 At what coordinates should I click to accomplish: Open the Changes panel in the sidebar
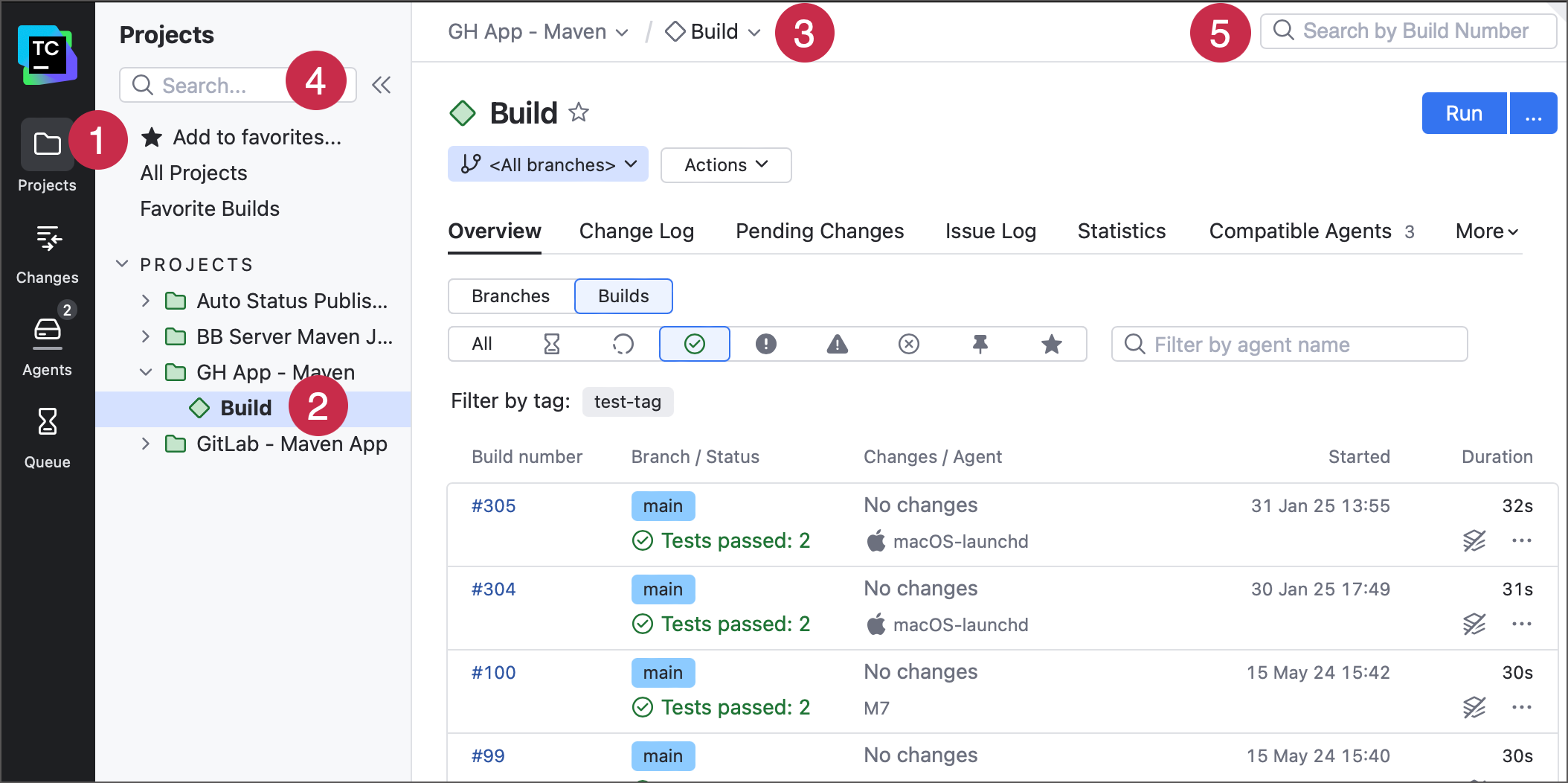coord(47,249)
